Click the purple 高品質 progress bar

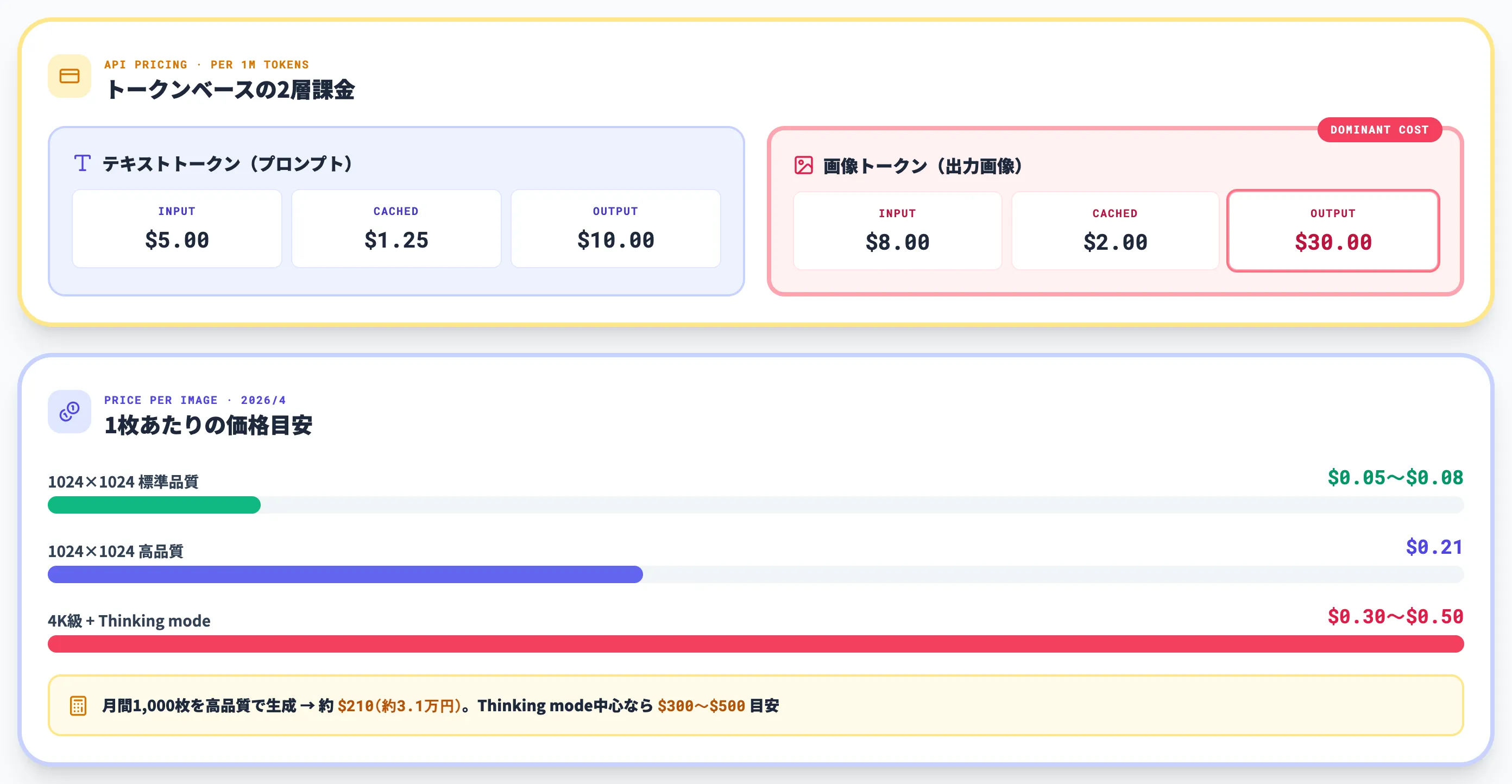tap(345, 574)
